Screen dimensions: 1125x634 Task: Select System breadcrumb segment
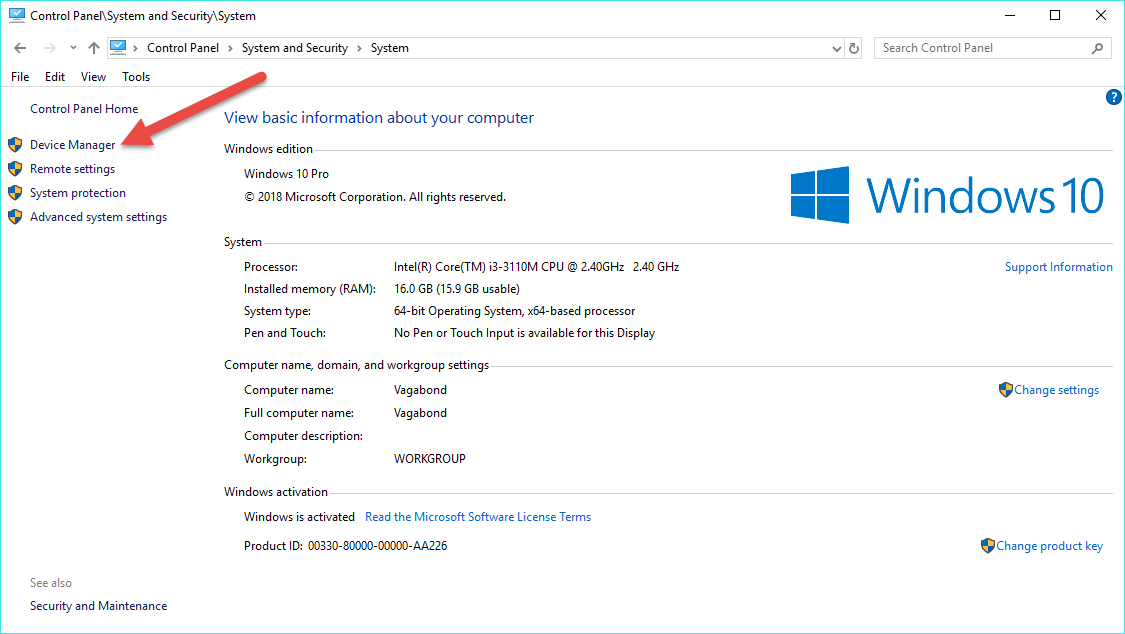pos(390,48)
